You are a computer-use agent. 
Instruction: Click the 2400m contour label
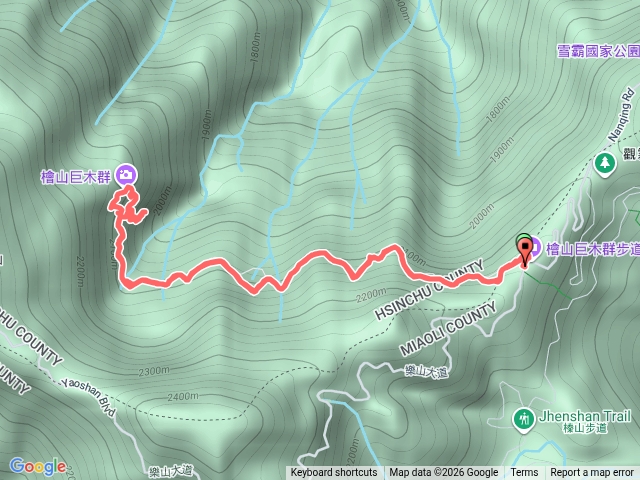(x=182, y=396)
